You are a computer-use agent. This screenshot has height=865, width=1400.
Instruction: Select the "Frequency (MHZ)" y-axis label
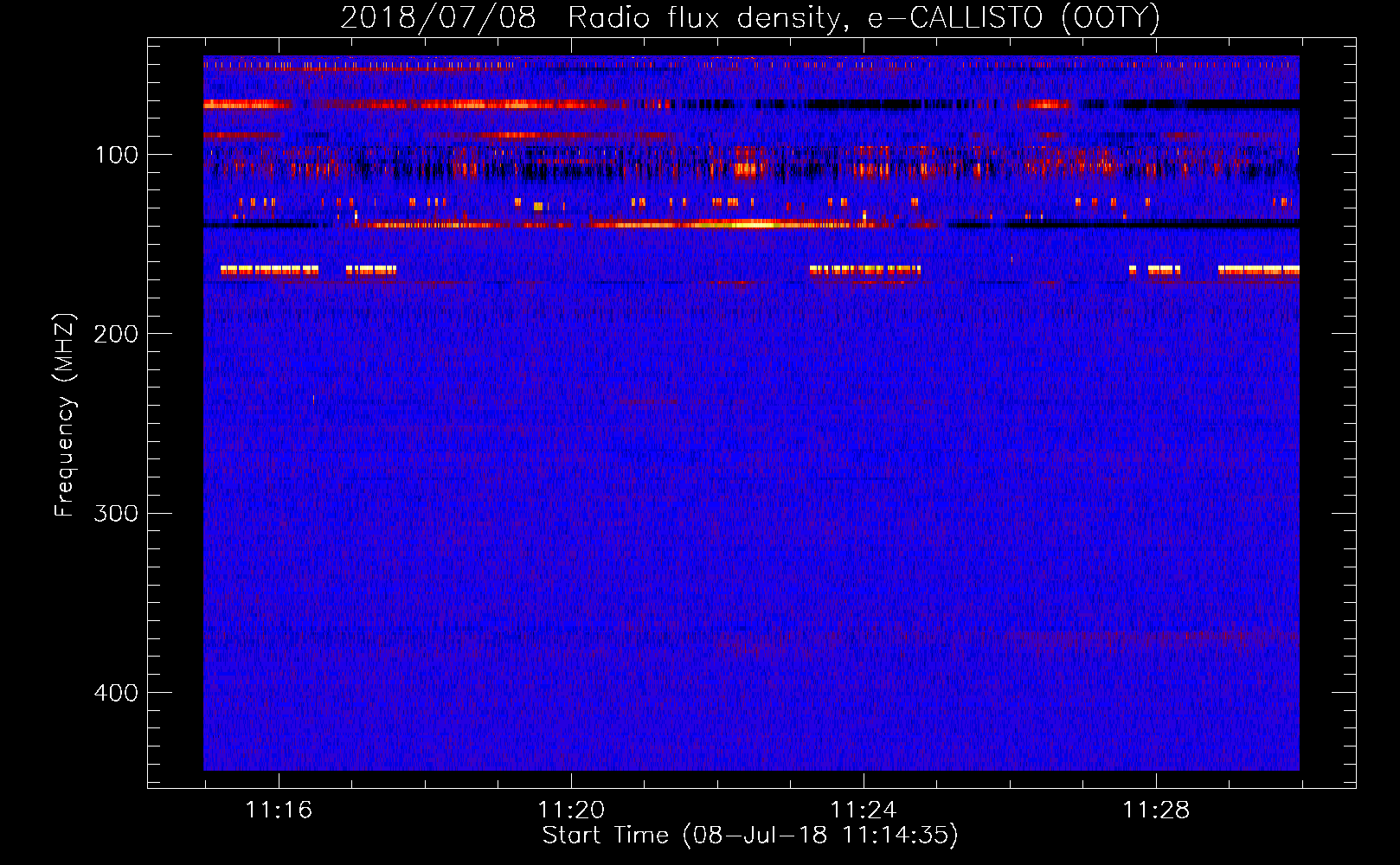[65, 414]
